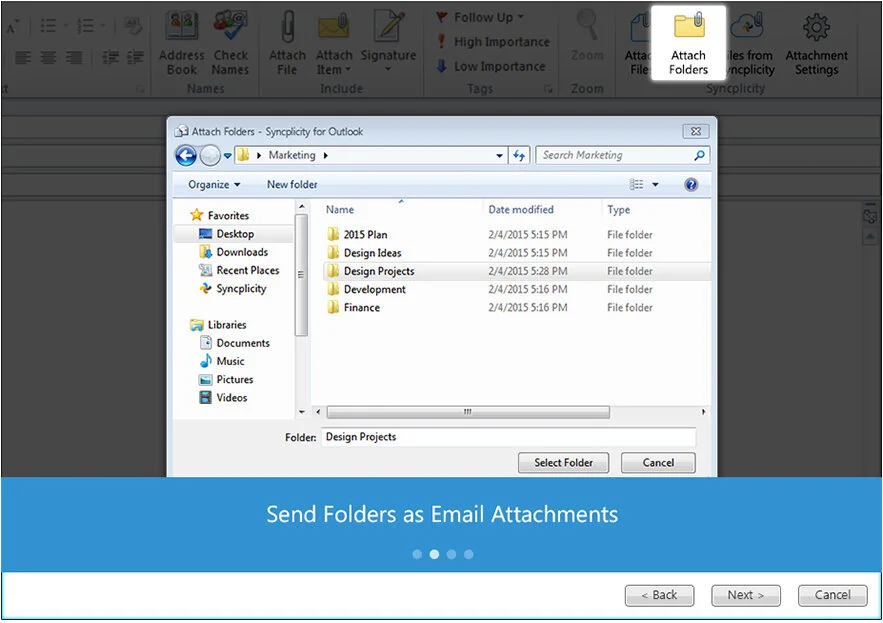Click the Next > wizard button

(x=746, y=595)
